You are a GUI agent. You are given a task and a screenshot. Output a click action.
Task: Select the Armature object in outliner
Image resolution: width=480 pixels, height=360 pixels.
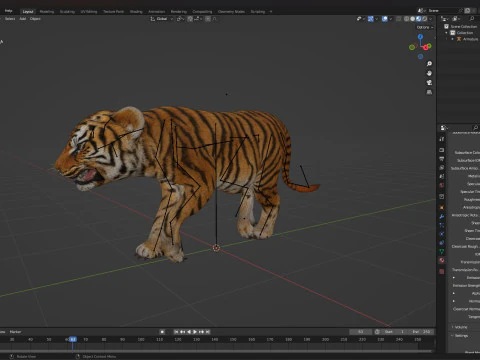(x=470, y=39)
